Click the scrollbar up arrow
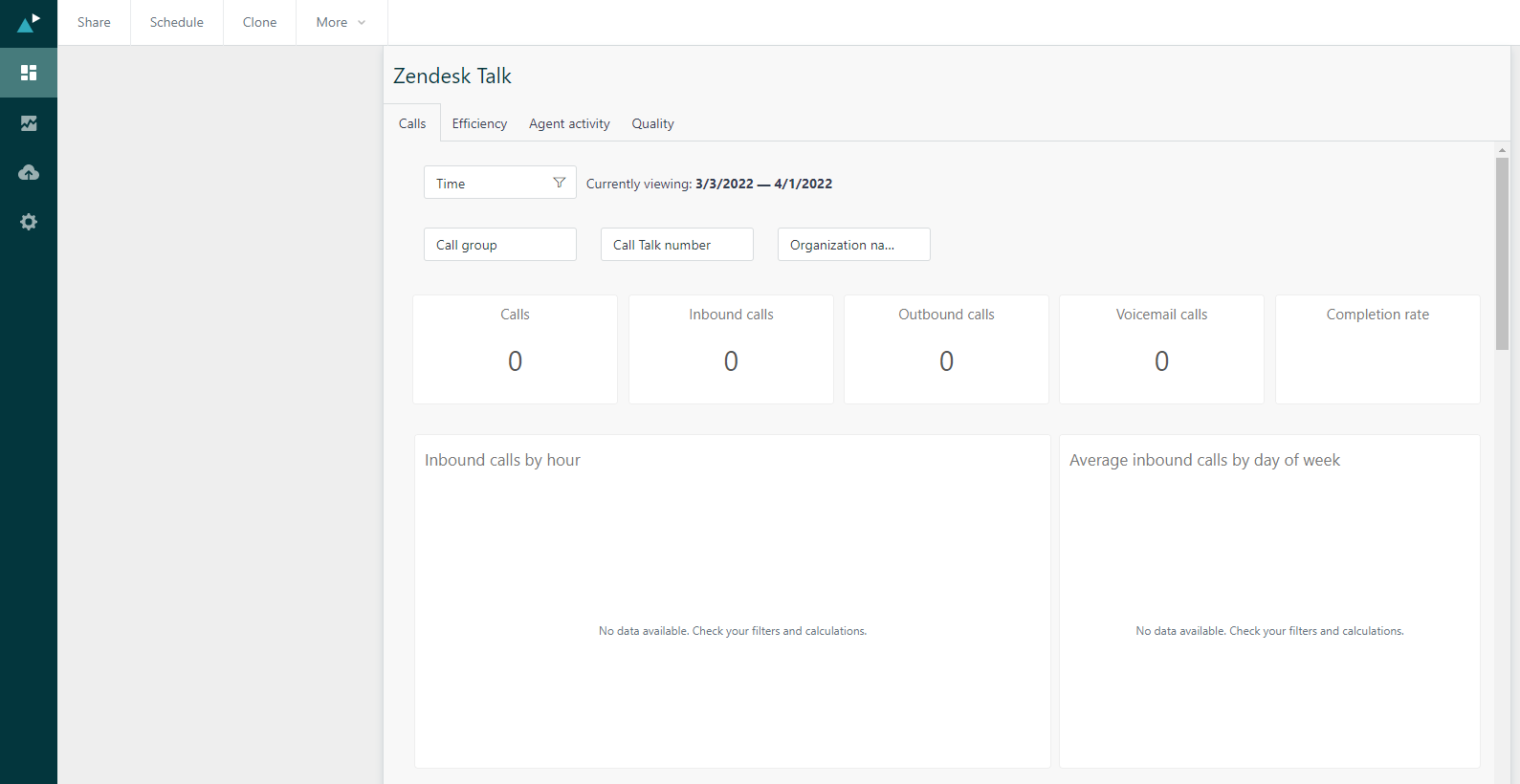 (x=1502, y=150)
